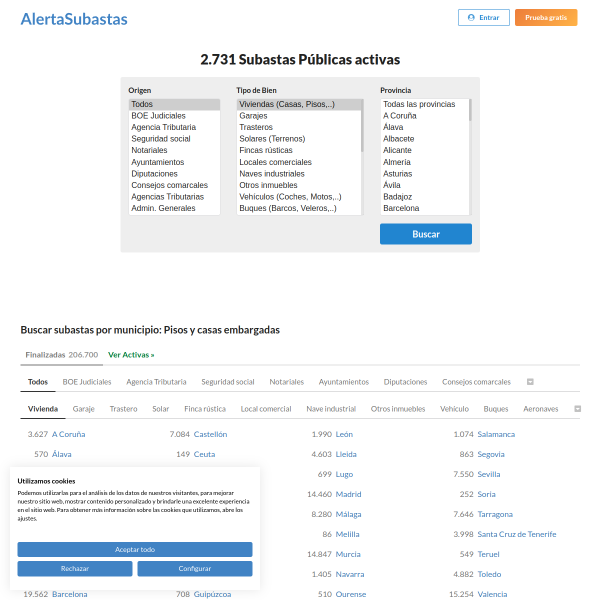Switch to Ayuntamientos origin tab

pyautogui.click(x=344, y=382)
